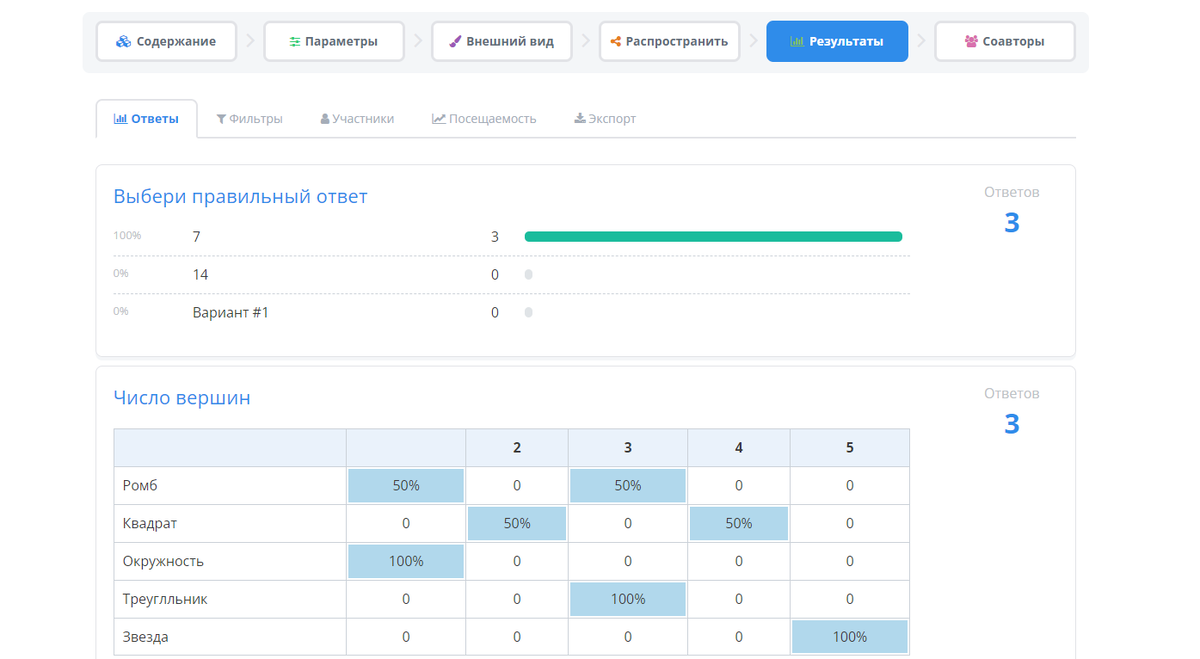Click answer count 3 beside Число вершин
1200x659 pixels.
(1012, 425)
